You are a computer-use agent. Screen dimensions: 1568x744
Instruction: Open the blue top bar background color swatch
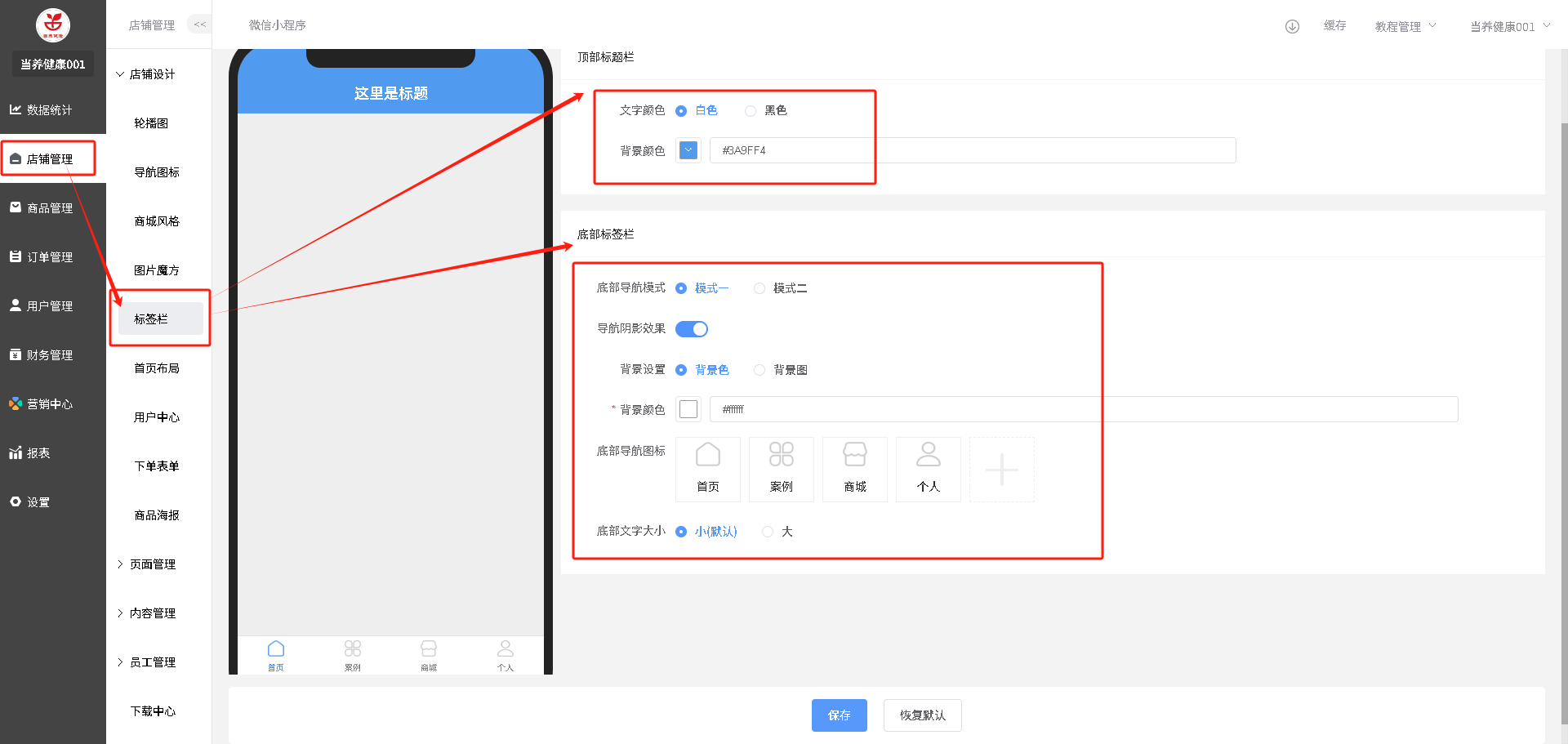[x=688, y=150]
